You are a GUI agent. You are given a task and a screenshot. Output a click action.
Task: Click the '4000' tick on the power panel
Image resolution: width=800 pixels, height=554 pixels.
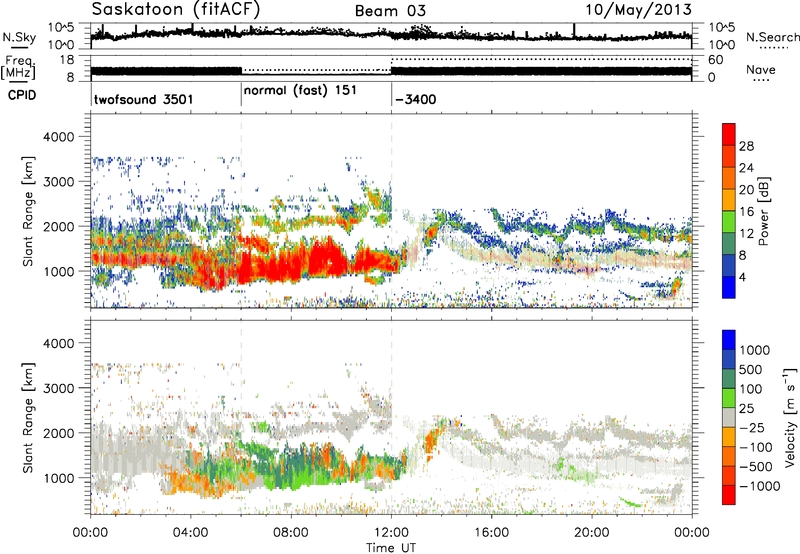pyautogui.click(x=58, y=137)
